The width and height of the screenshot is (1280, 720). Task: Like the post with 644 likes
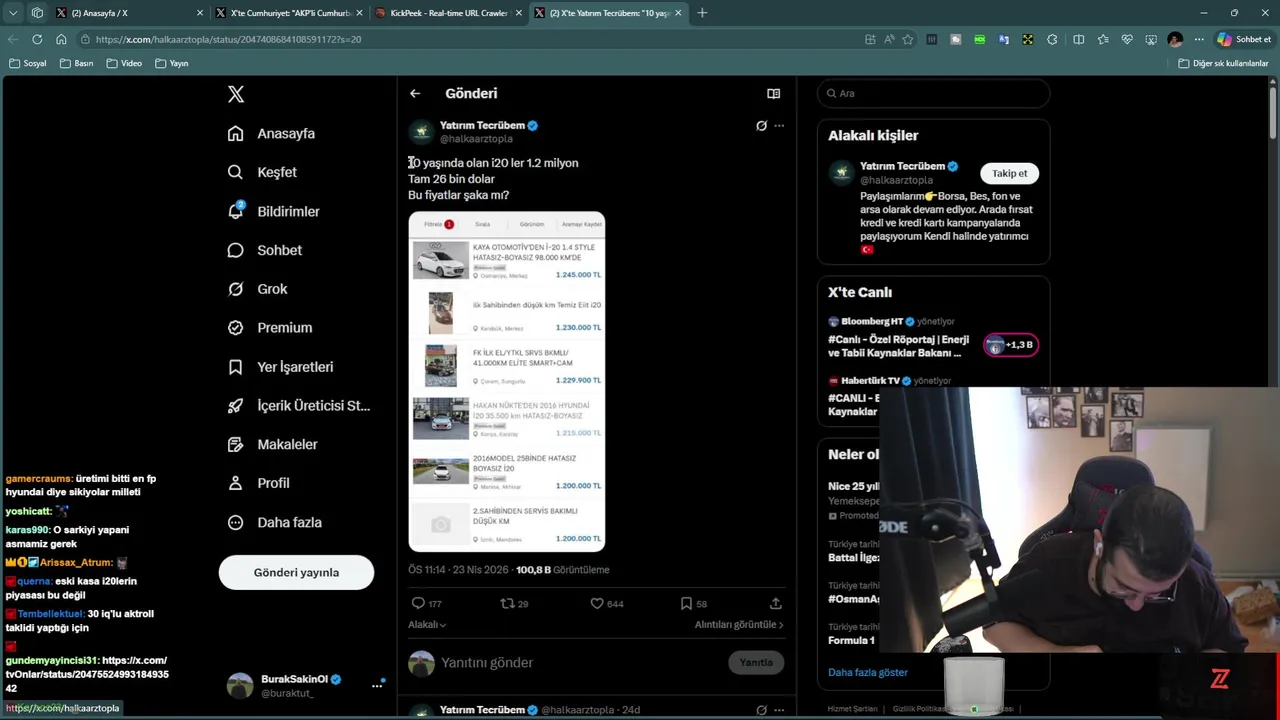point(597,603)
